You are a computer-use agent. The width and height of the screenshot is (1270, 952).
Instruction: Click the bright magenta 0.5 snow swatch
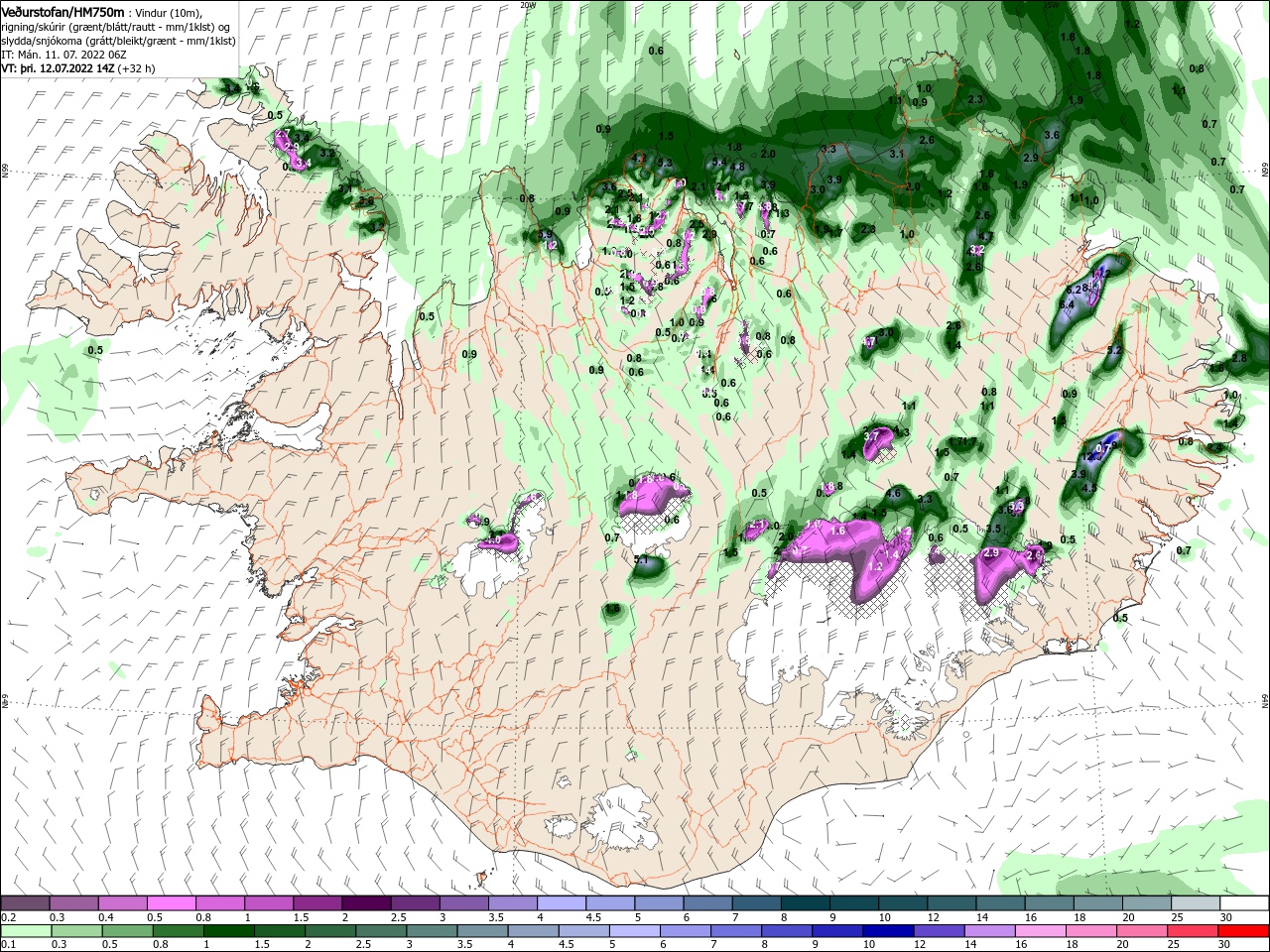(172, 903)
